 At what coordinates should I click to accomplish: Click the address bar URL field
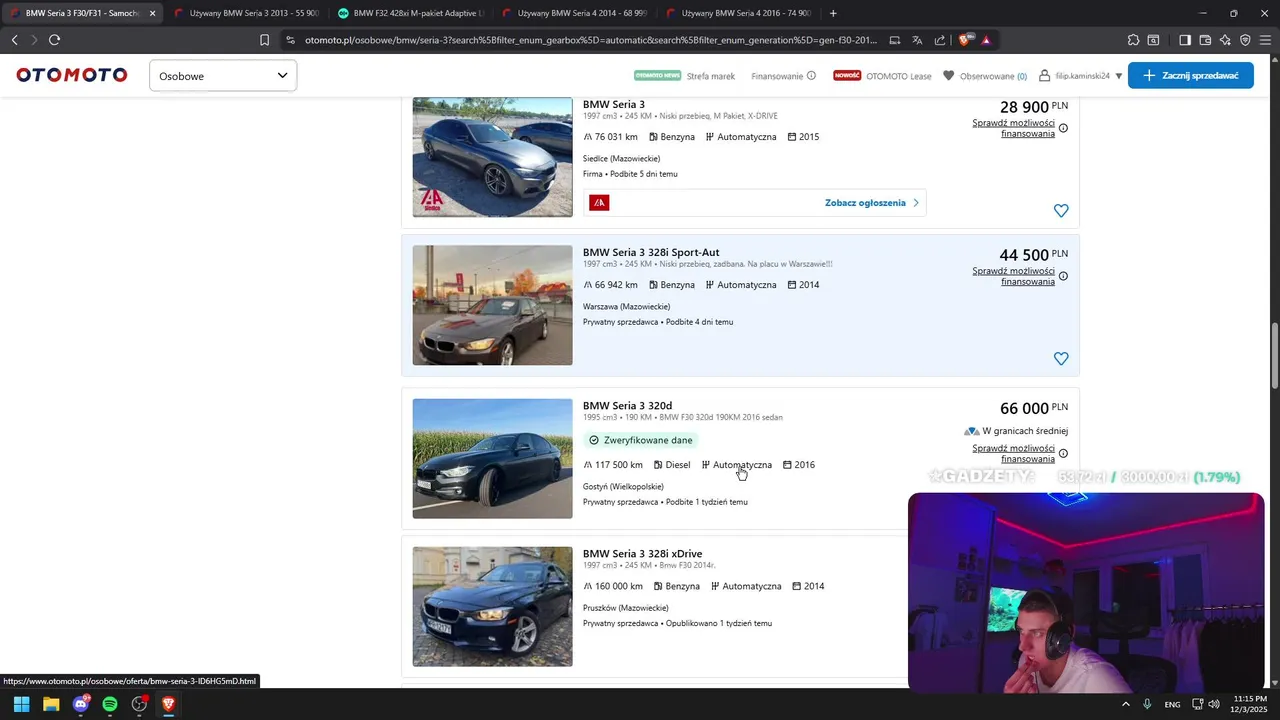click(590, 40)
